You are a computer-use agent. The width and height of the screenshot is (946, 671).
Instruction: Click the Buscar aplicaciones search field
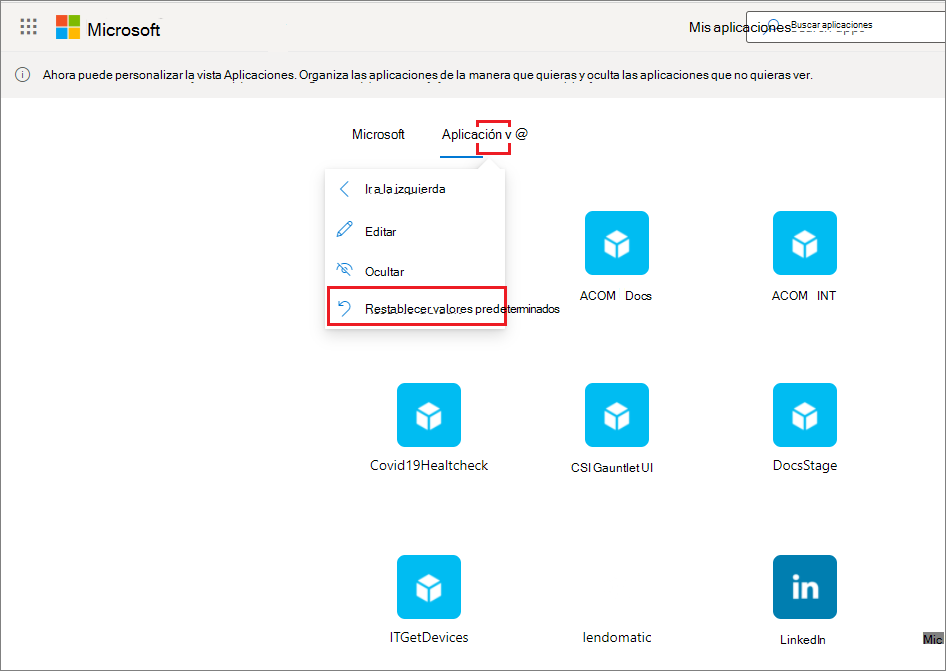point(846,27)
